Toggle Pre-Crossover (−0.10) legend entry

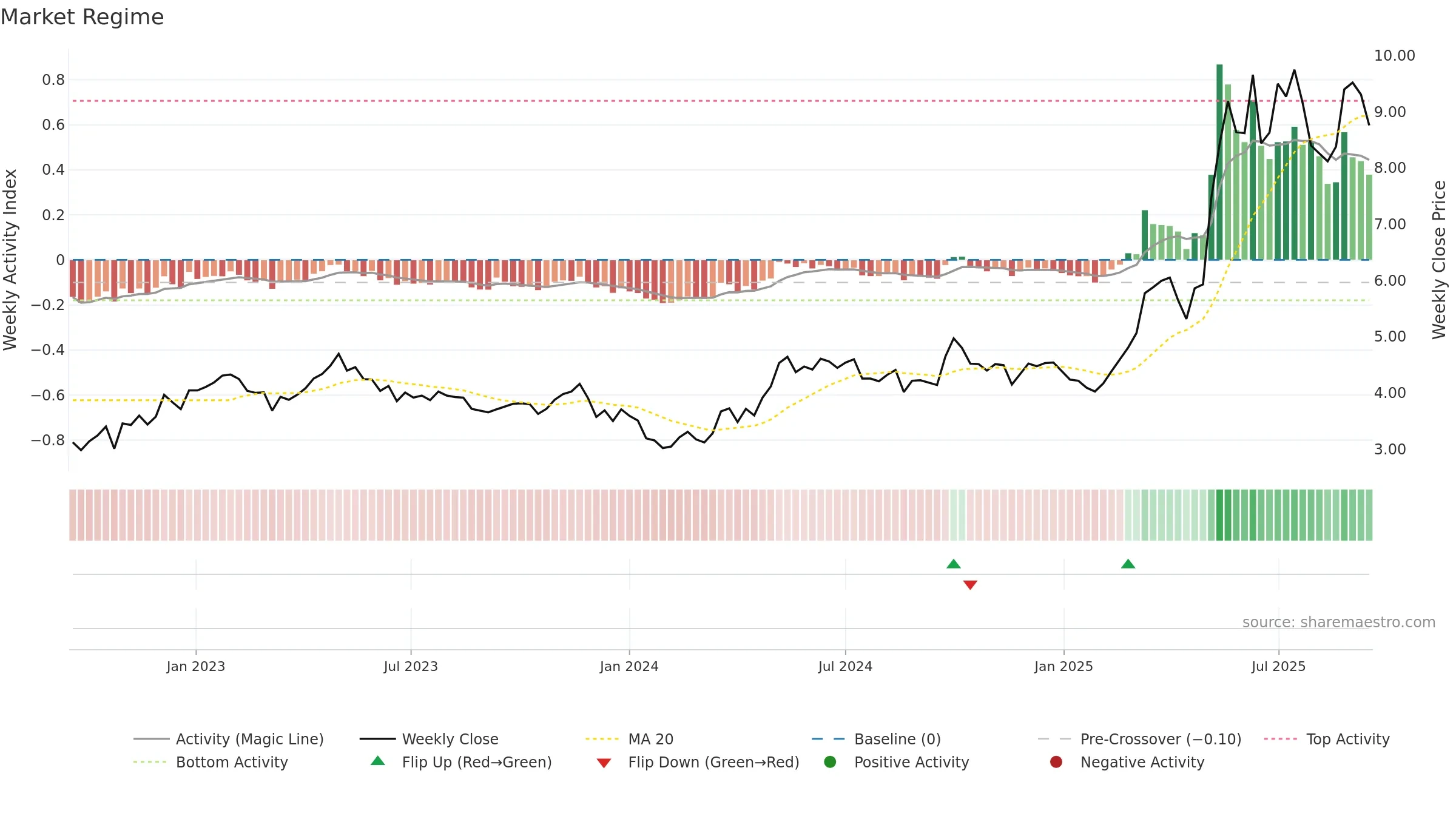click(1139, 739)
